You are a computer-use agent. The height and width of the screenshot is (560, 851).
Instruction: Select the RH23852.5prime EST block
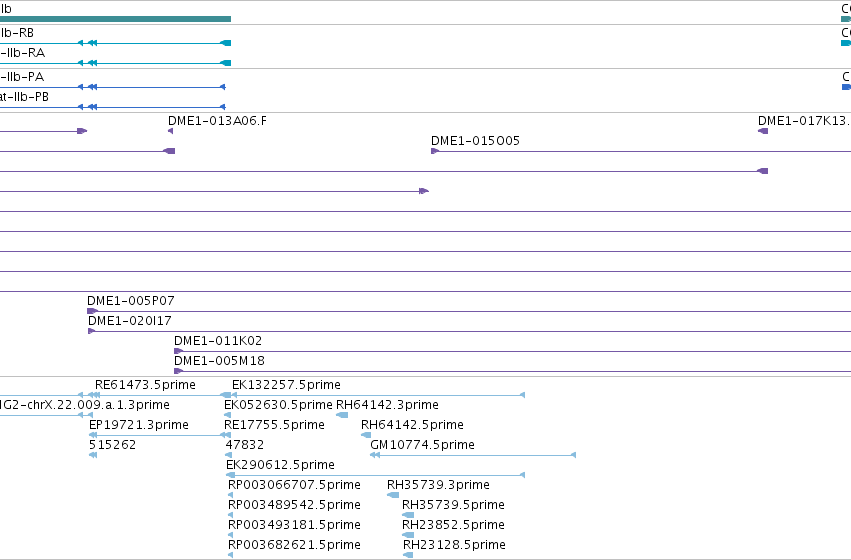pyautogui.click(x=408, y=535)
